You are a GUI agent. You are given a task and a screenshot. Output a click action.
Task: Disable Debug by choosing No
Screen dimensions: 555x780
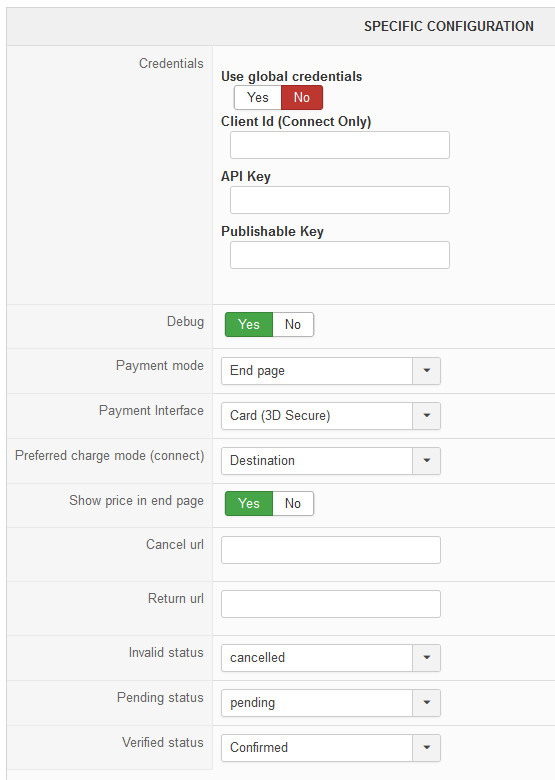pyautogui.click(x=293, y=324)
